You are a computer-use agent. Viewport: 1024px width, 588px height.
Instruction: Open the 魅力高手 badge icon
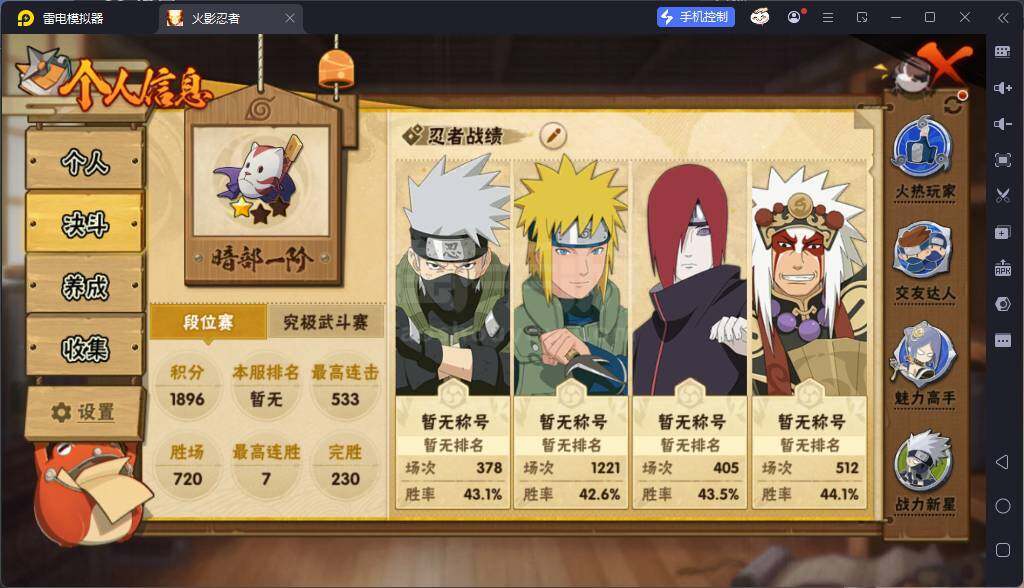(x=923, y=355)
